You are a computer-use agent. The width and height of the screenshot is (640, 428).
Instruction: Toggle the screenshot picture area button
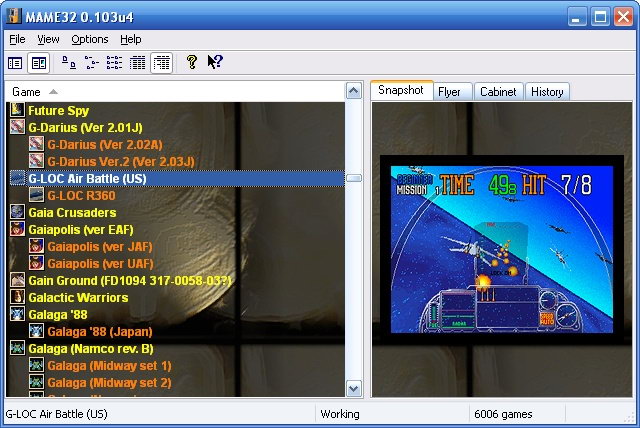pyautogui.click(x=39, y=63)
